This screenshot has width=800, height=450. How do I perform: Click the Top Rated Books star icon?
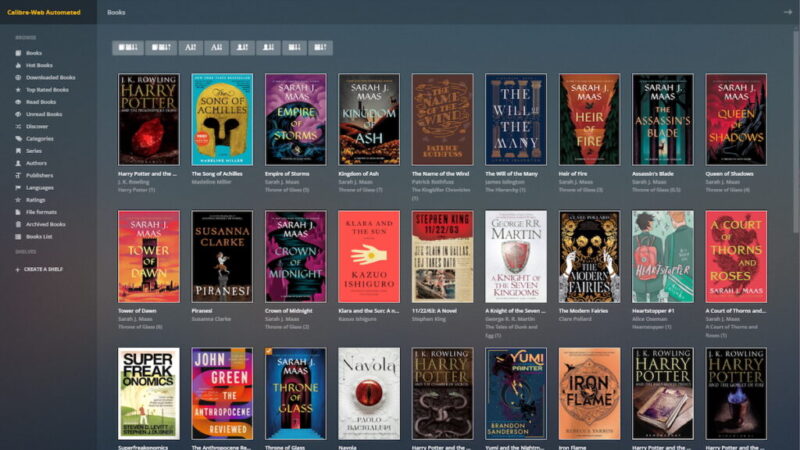click(x=18, y=90)
